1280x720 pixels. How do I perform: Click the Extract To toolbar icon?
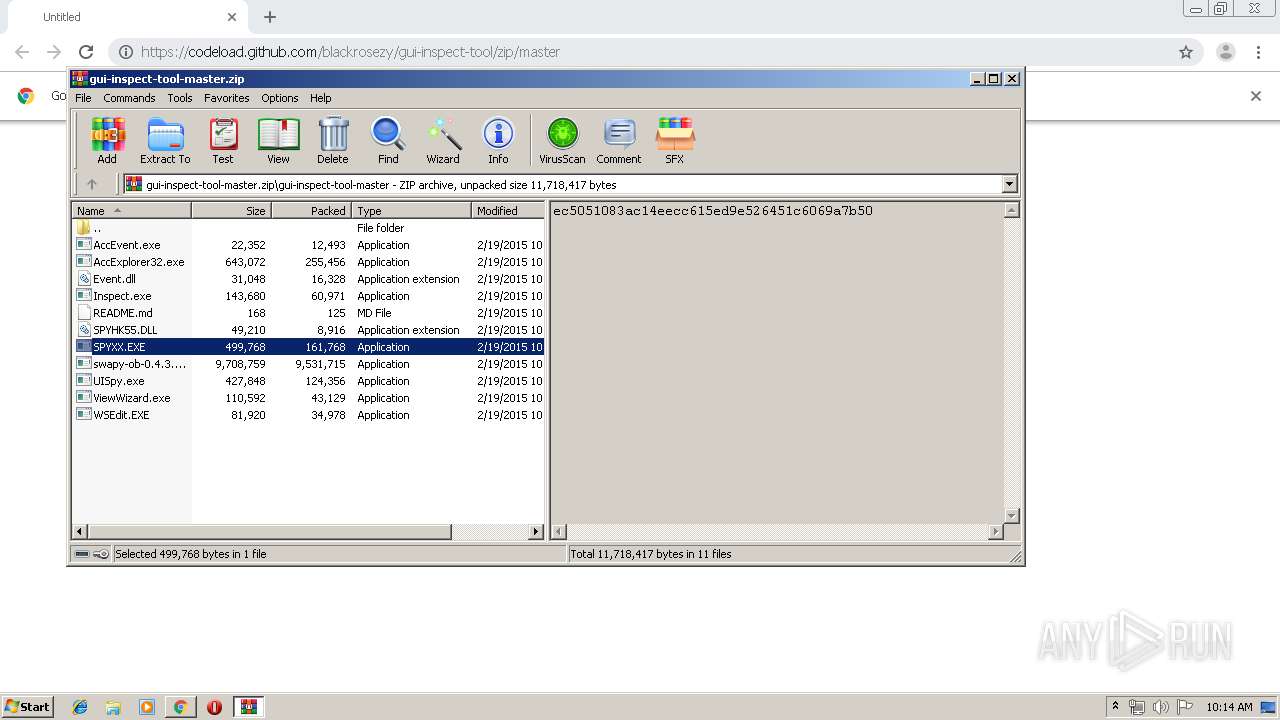click(165, 140)
